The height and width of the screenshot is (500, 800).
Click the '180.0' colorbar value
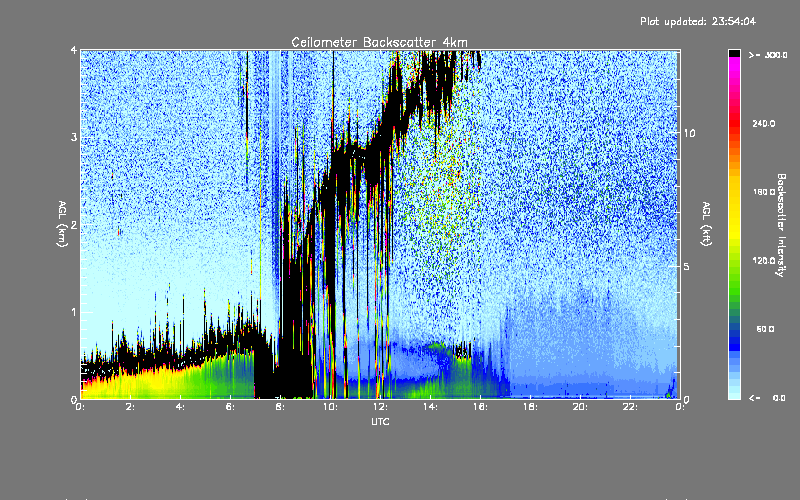click(763, 192)
